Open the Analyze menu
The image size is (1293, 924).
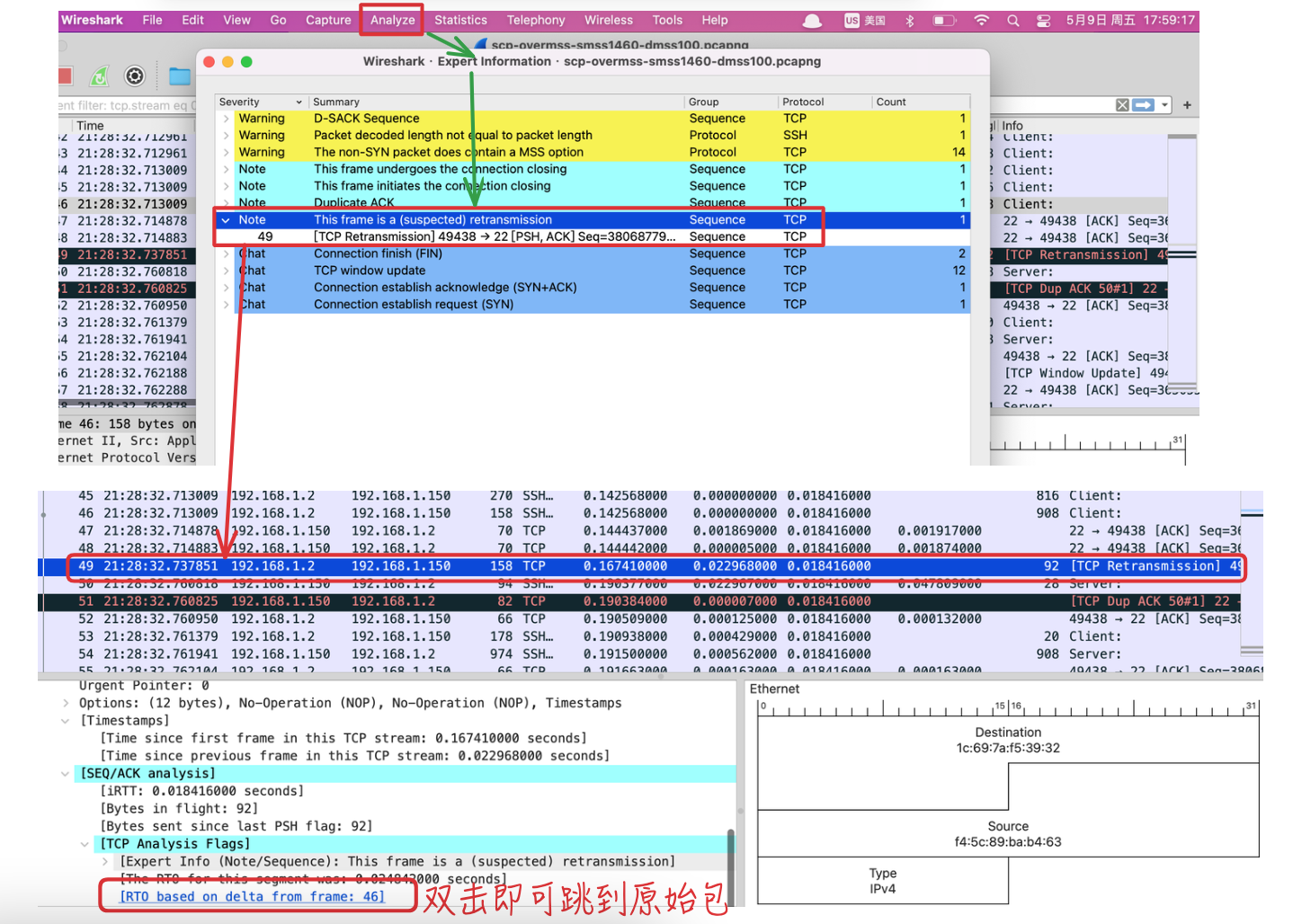(393, 20)
